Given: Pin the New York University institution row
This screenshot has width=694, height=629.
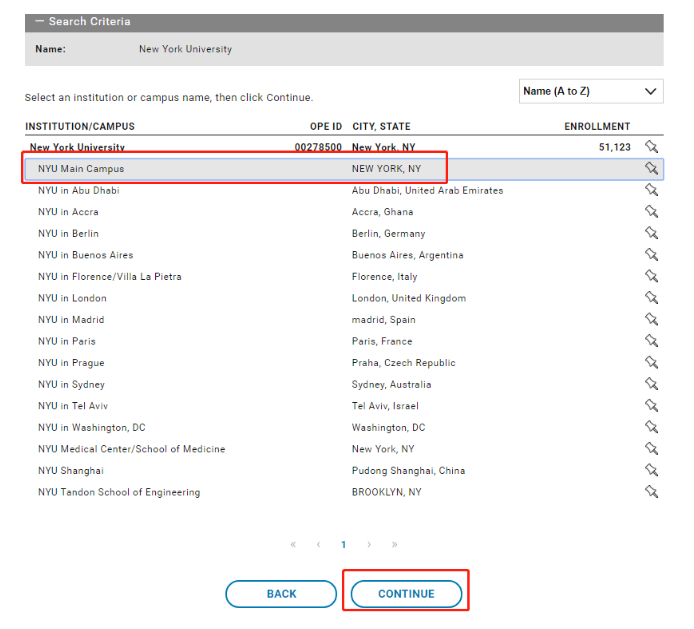Looking at the screenshot, I should 651,147.
